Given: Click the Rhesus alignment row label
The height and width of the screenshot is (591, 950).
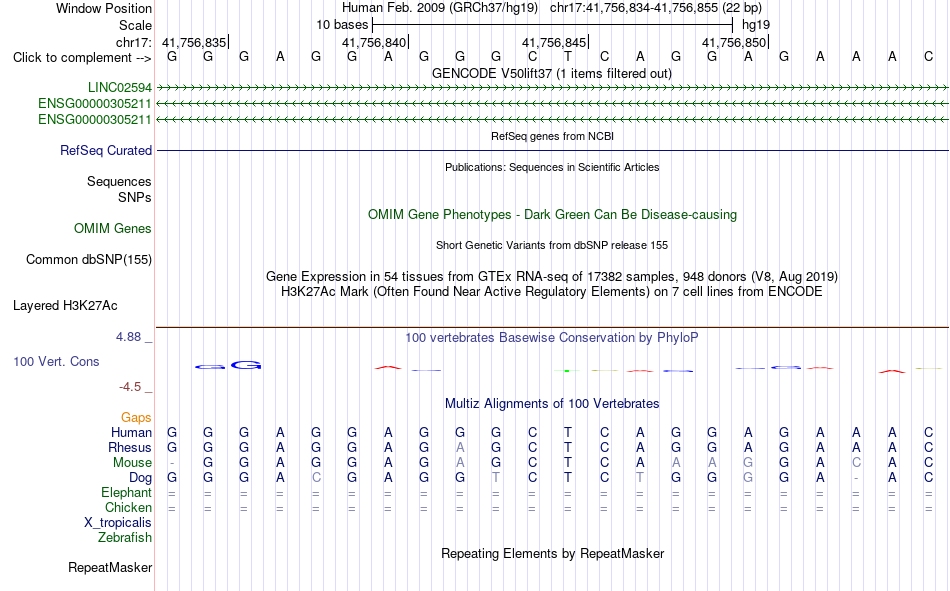Looking at the screenshot, I should (x=130, y=447).
